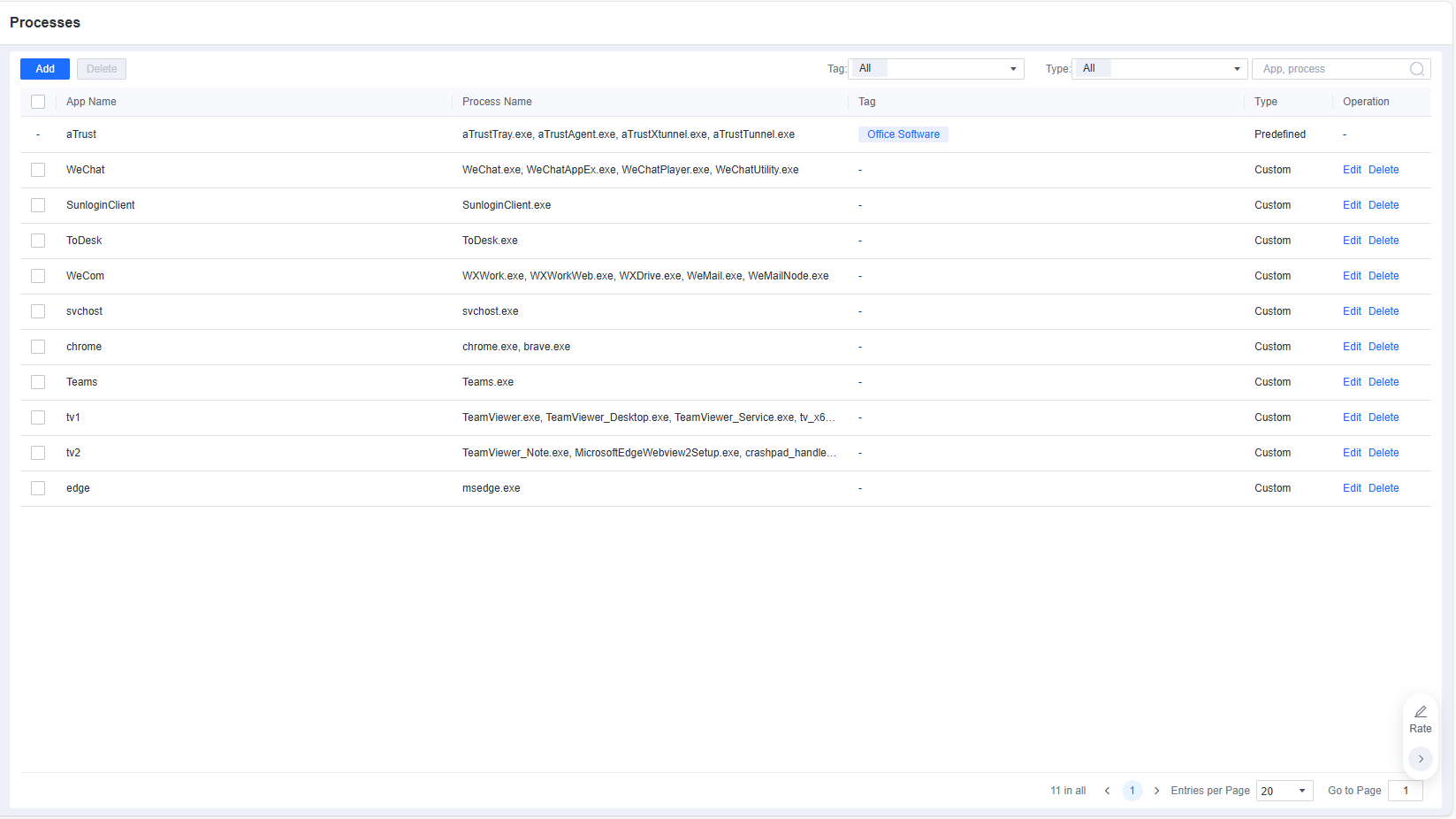
Task: Check the svchost row checkbox
Action: [38, 311]
